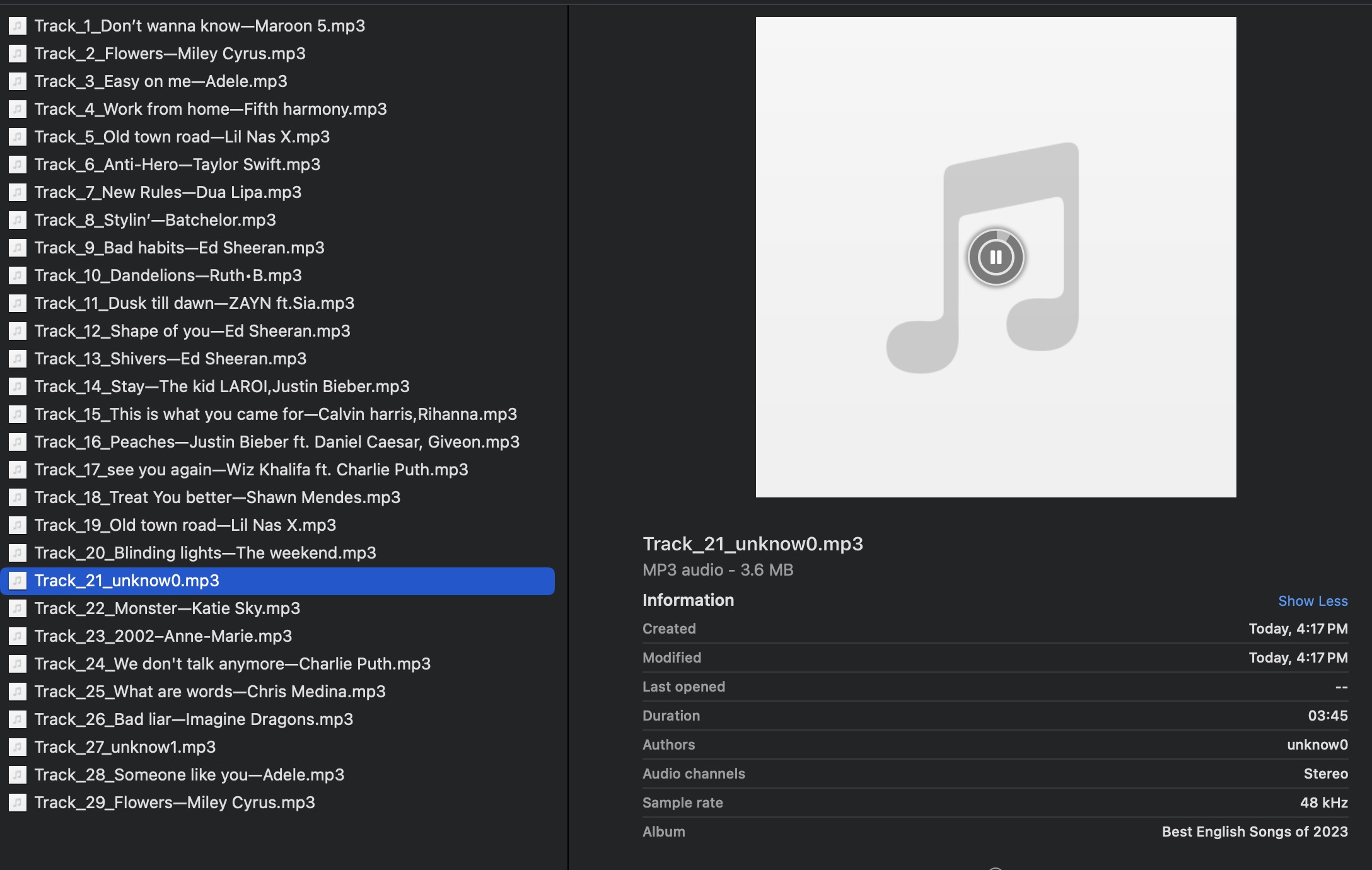
Task: Click the mp3 icon next to Track_6_Anti-Hero
Action: click(x=18, y=165)
